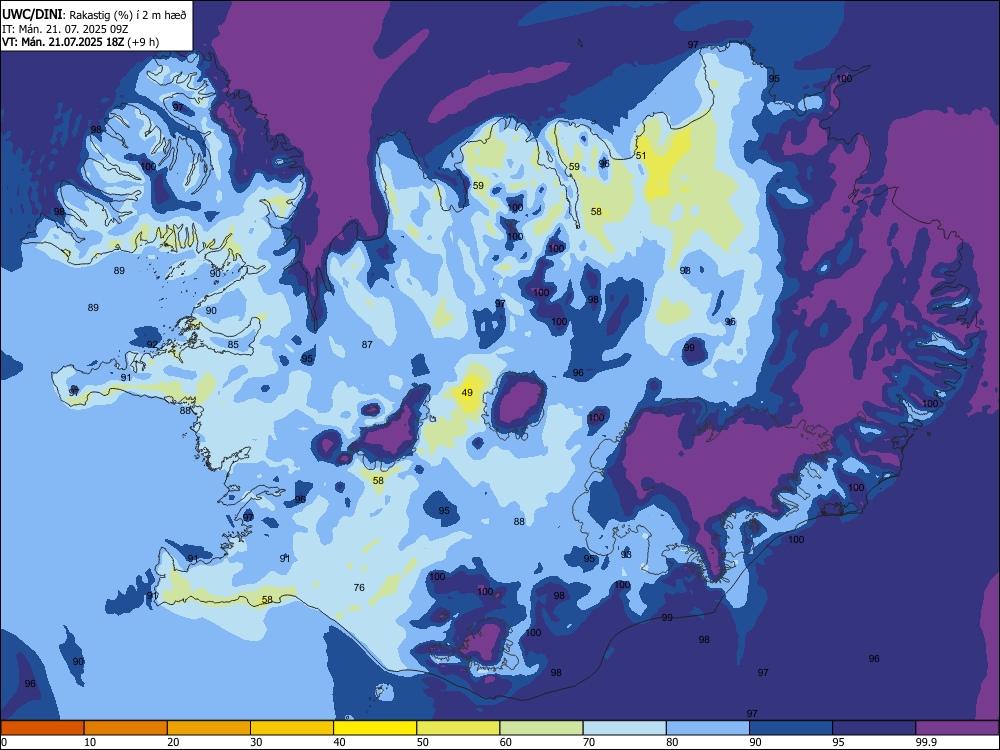Screen dimensions: 1000x750
Task: Click the '85' humidity value on the map
Action: (x=233, y=344)
